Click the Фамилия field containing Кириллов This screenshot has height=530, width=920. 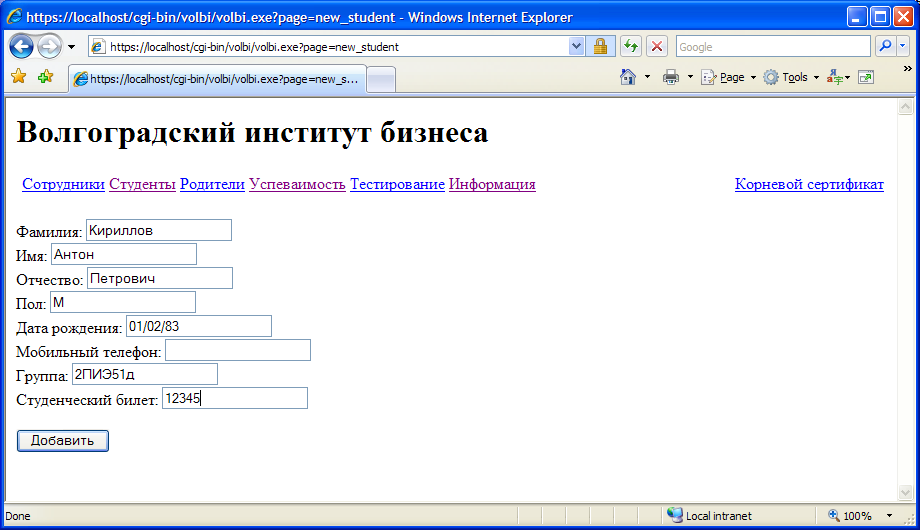click(x=159, y=230)
